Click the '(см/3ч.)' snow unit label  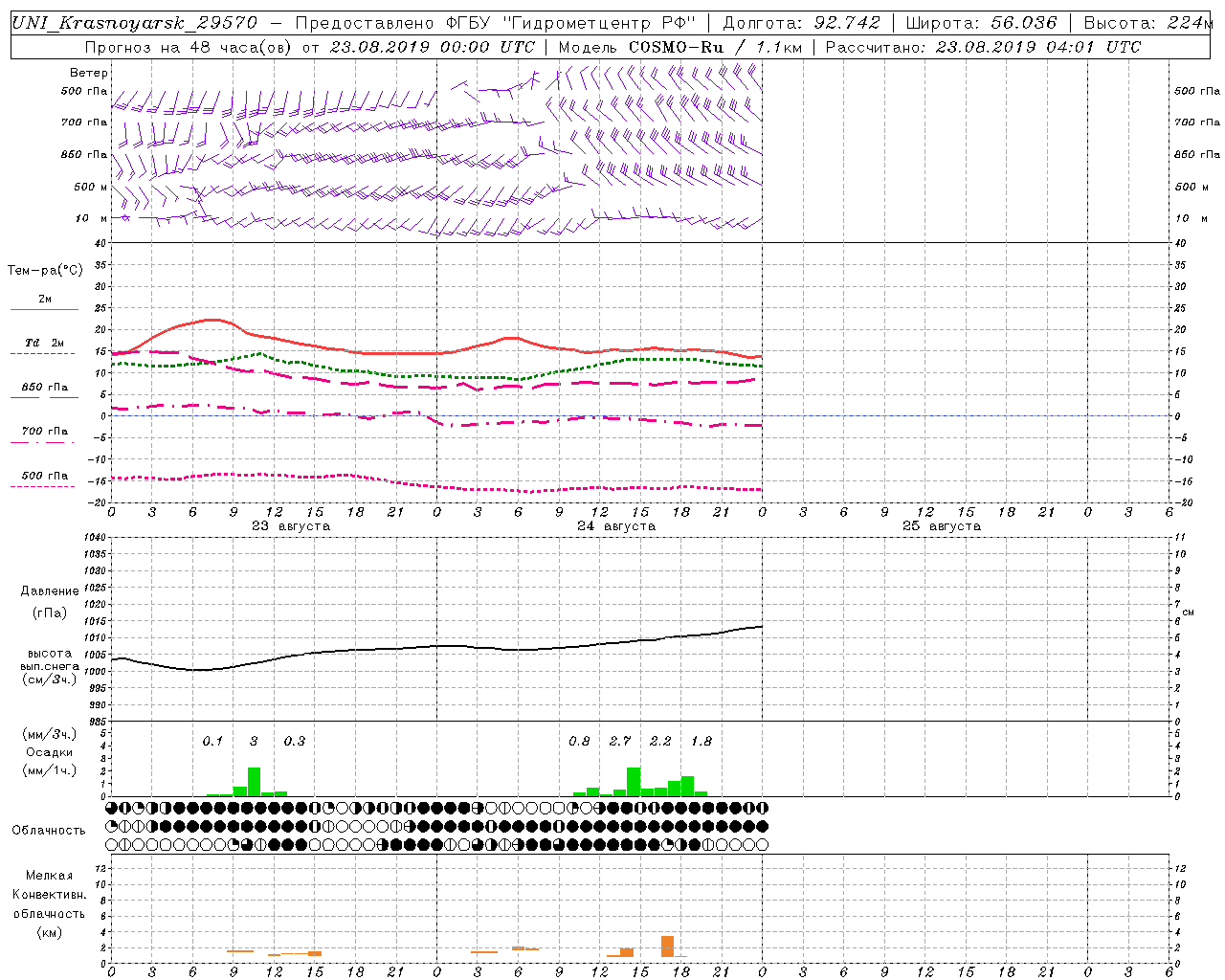coord(49,679)
